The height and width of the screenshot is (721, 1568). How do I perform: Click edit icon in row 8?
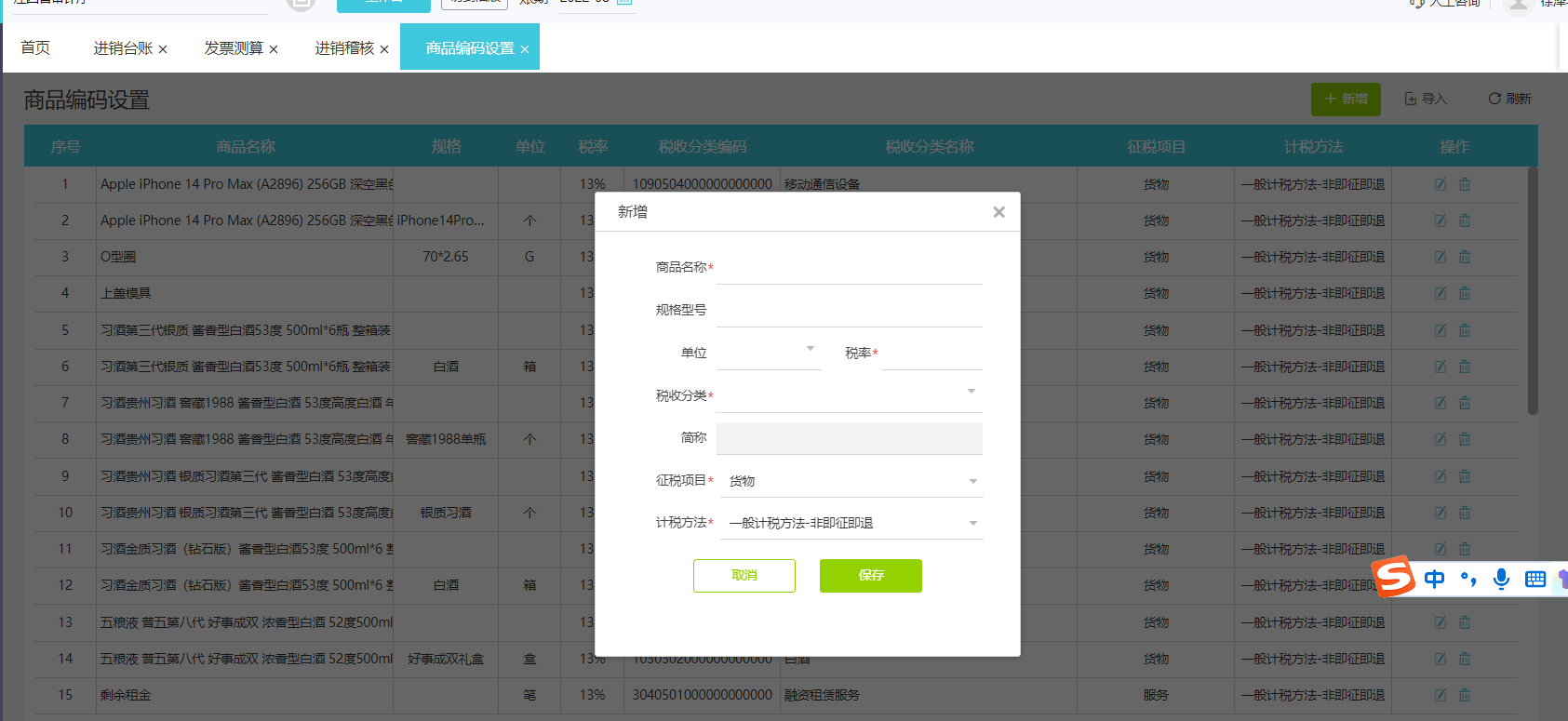tap(1441, 439)
